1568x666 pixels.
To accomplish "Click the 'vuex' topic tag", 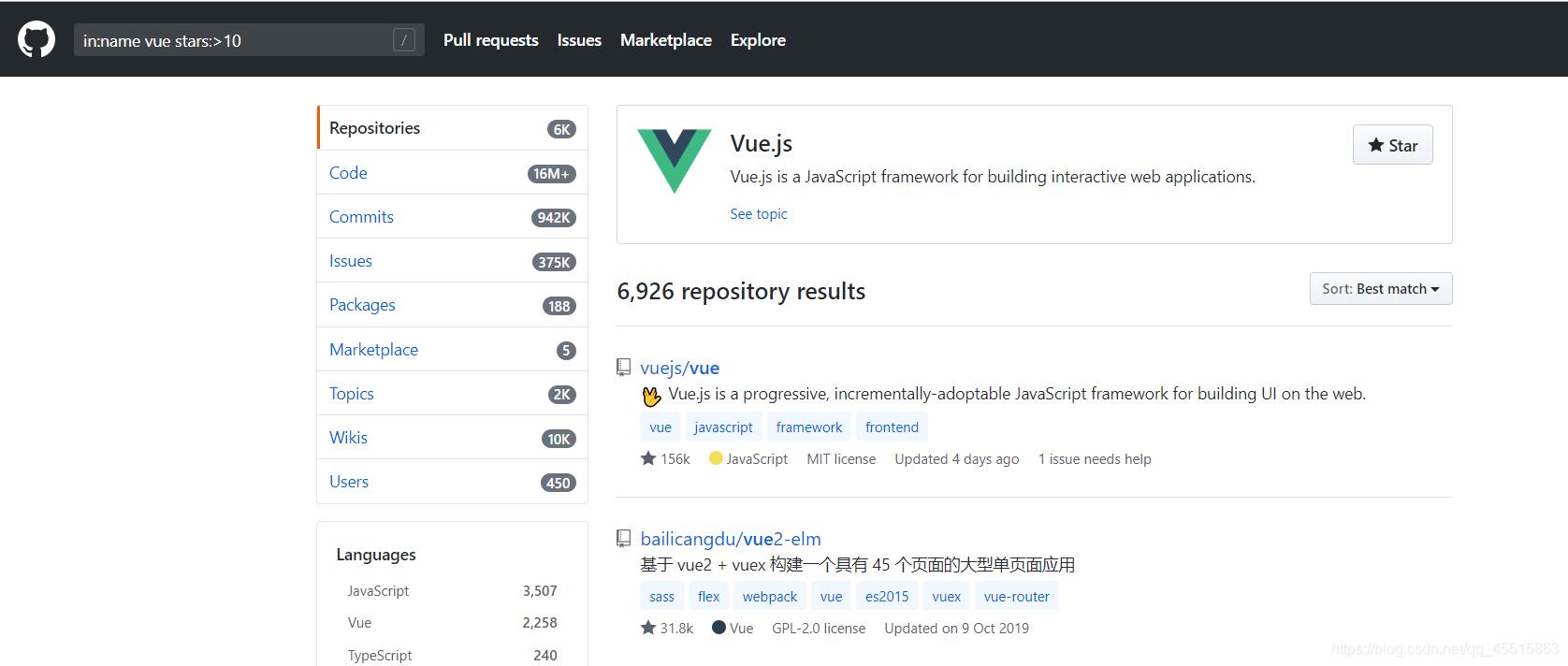I will tap(947, 597).
